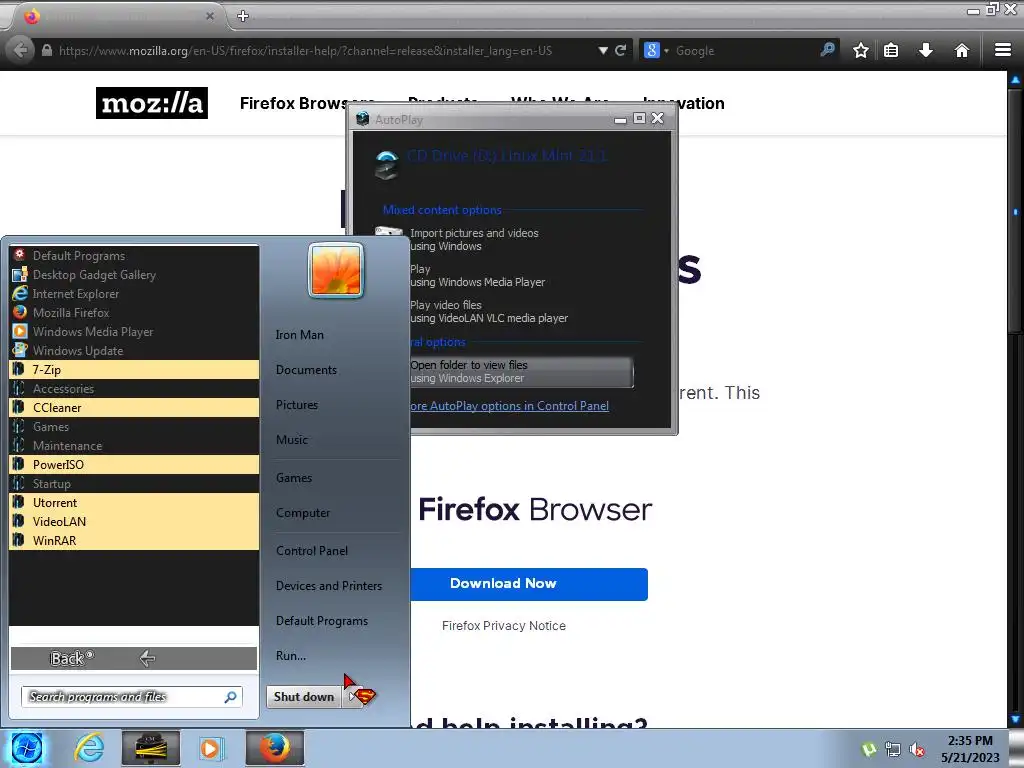Click the Start orb button
Viewport: 1024px width, 768px height.
coord(27,748)
